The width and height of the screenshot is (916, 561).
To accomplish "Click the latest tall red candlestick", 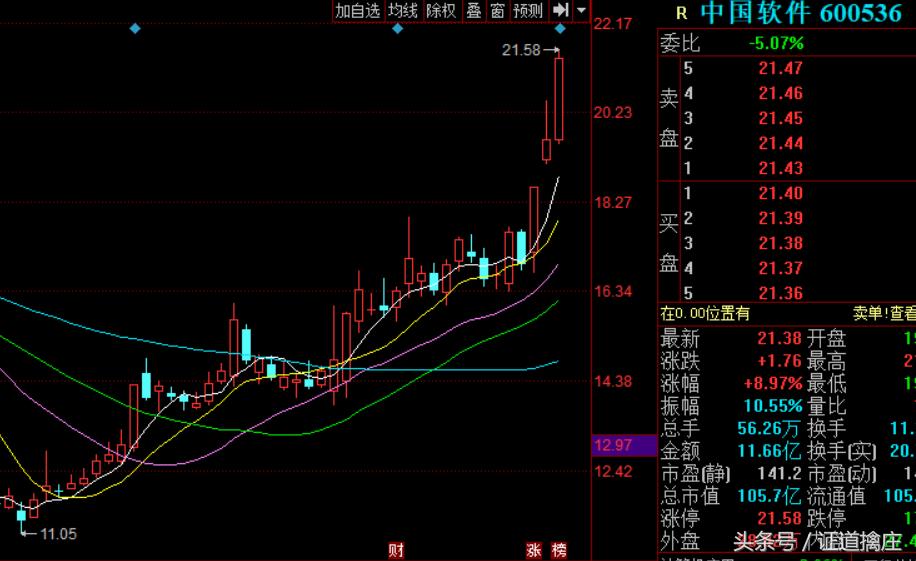I will (559, 99).
